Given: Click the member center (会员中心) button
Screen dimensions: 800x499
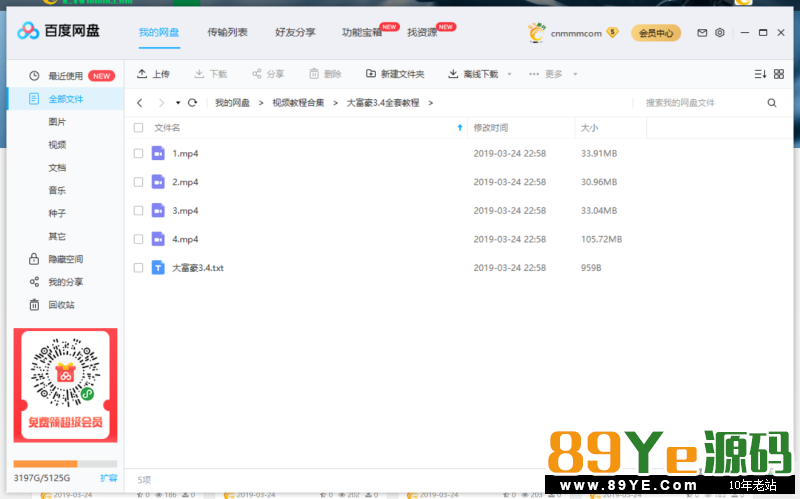Looking at the screenshot, I should 656,33.
